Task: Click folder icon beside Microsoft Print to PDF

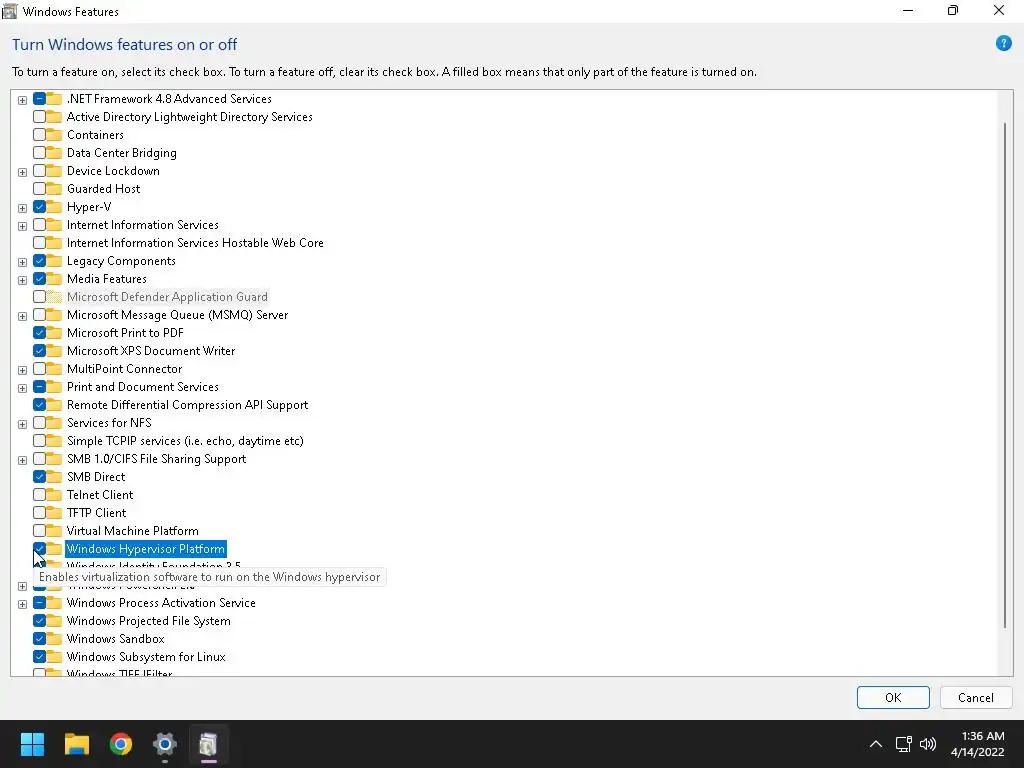Action: click(54, 333)
